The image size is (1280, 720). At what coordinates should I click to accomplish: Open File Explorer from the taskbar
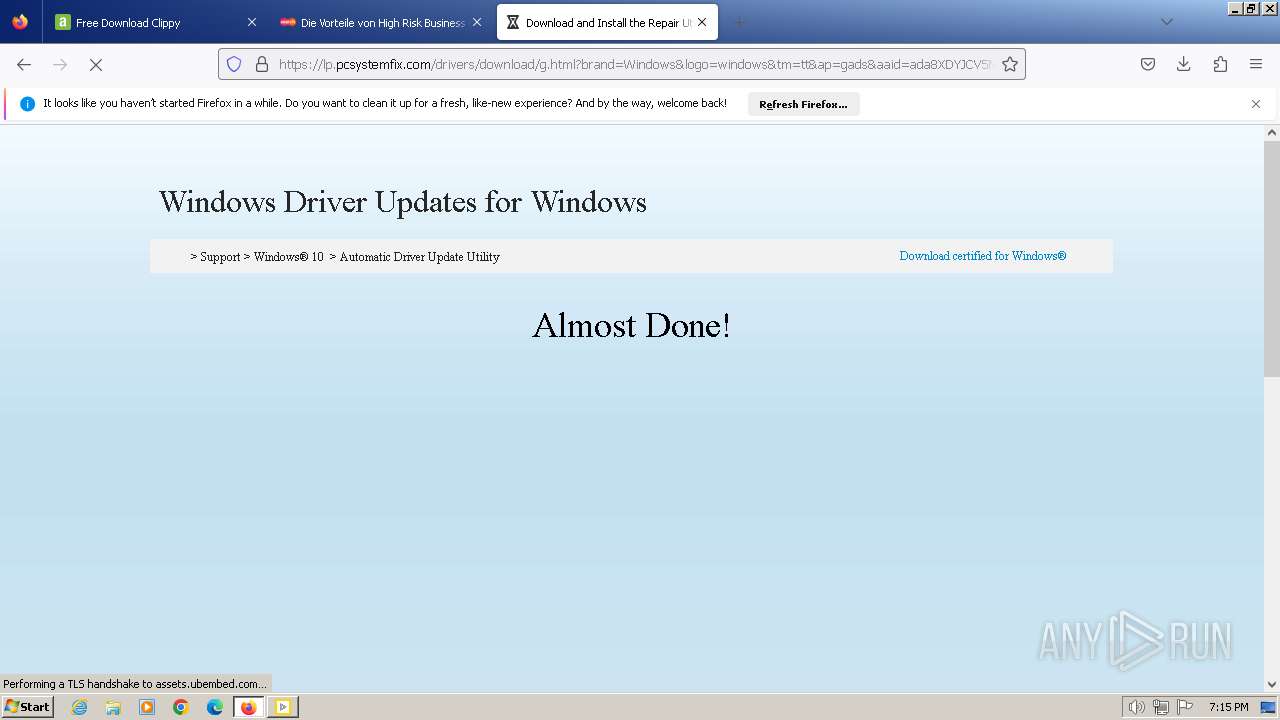tap(113, 707)
